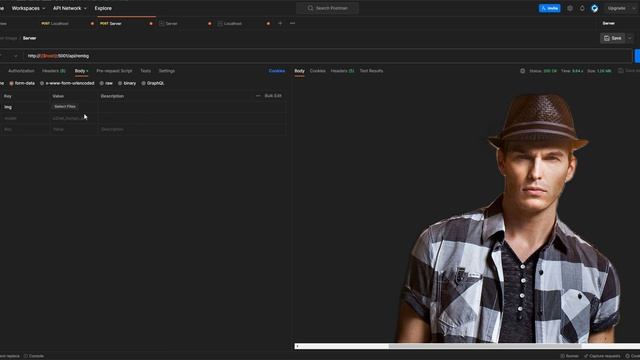
Task: Select the active POST Server request tab
Action: 111,24
